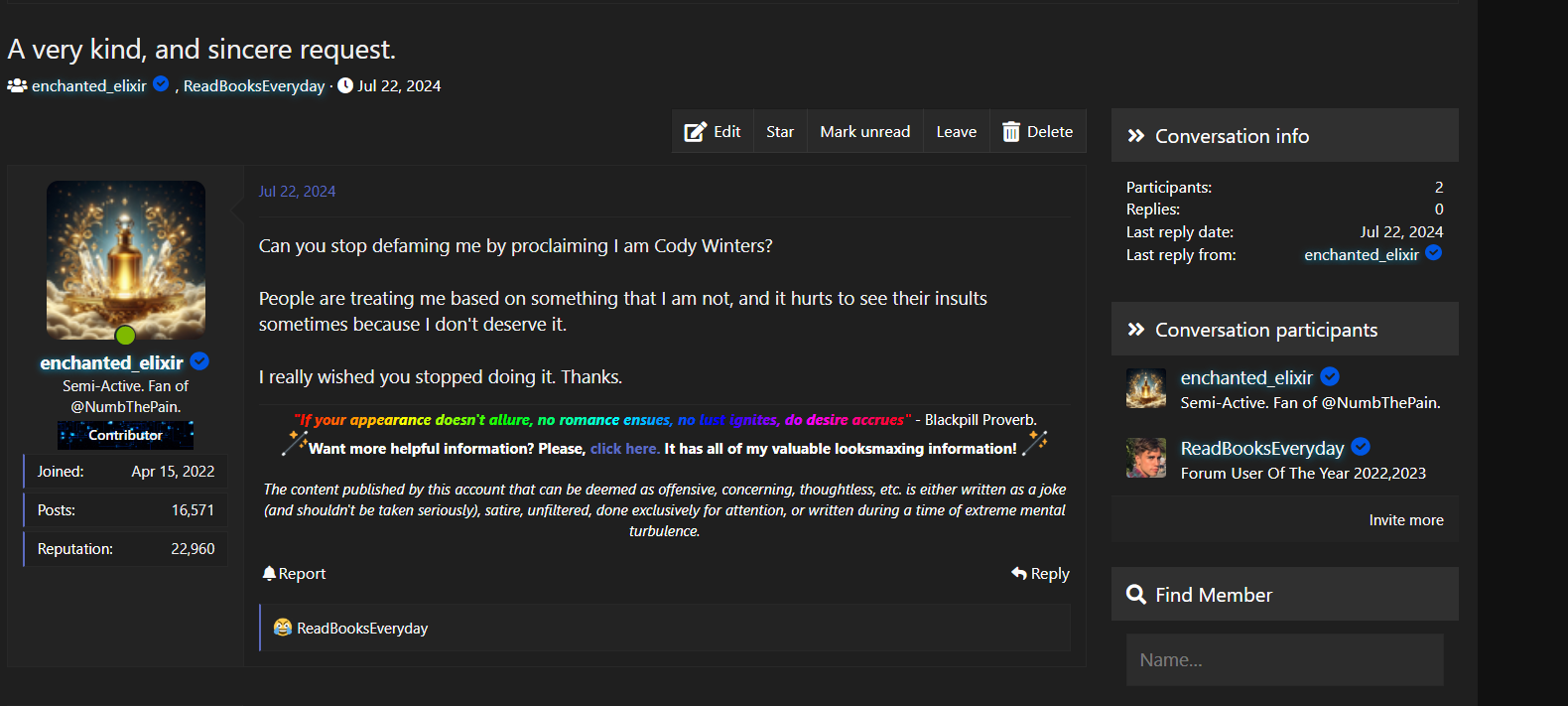Click the Jul 22, 2024 post date link
This screenshot has height=706, width=1568.
[297, 192]
